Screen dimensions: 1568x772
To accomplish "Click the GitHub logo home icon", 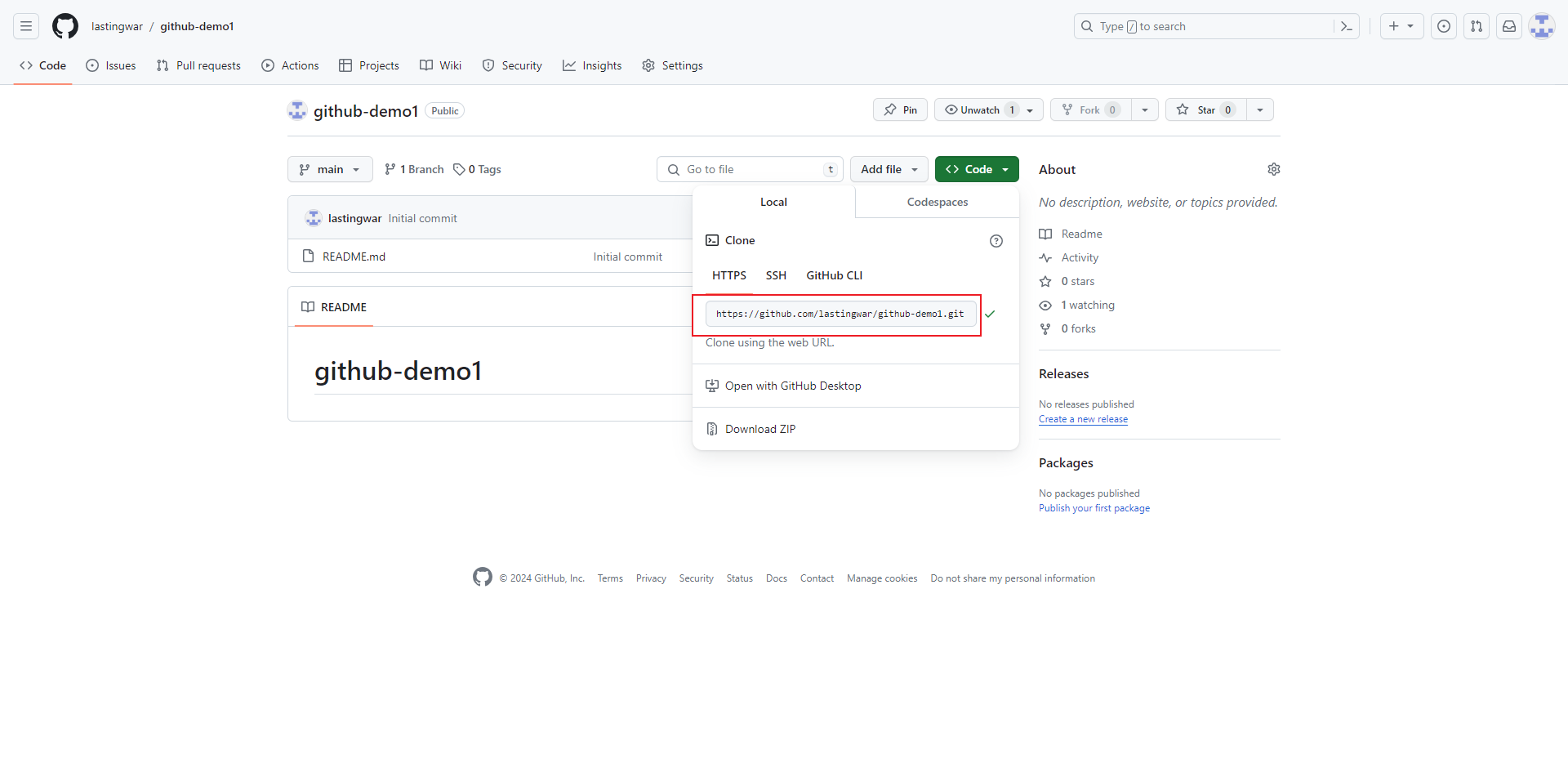I will pyautogui.click(x=65, y=26).
